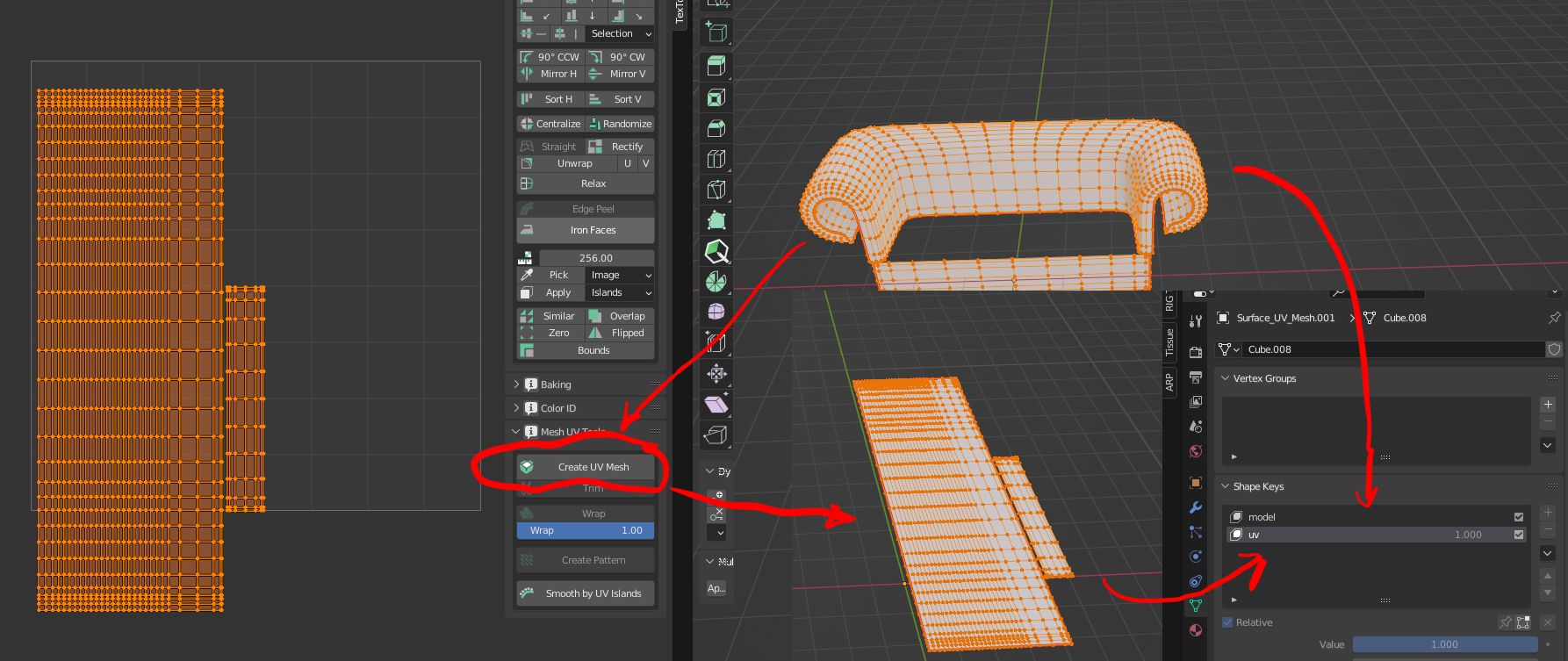Select the Knife tool
The image size is (1568, 661).
point(716,190)
